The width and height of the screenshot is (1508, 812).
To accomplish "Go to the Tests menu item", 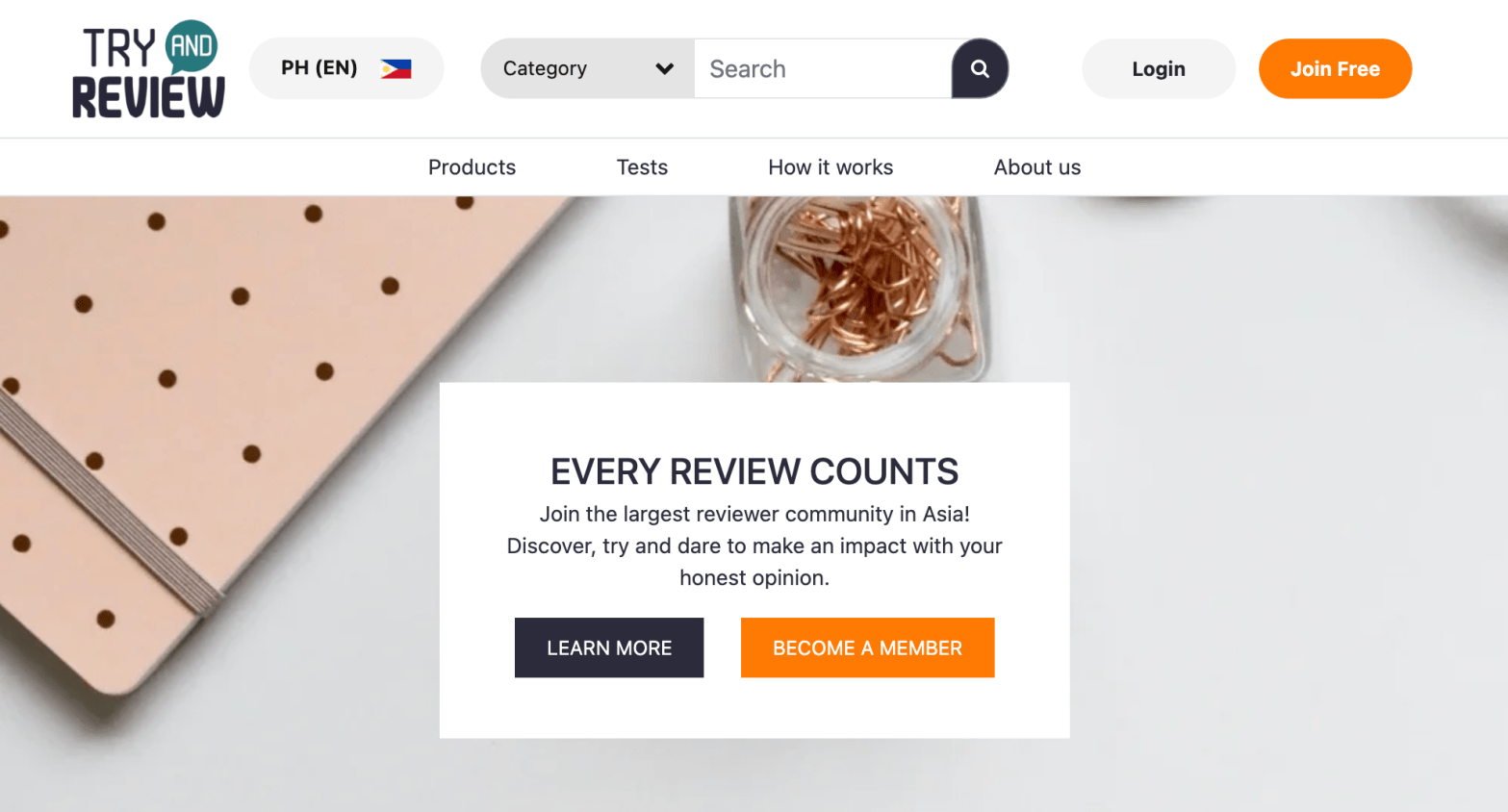I will [642, 167].
